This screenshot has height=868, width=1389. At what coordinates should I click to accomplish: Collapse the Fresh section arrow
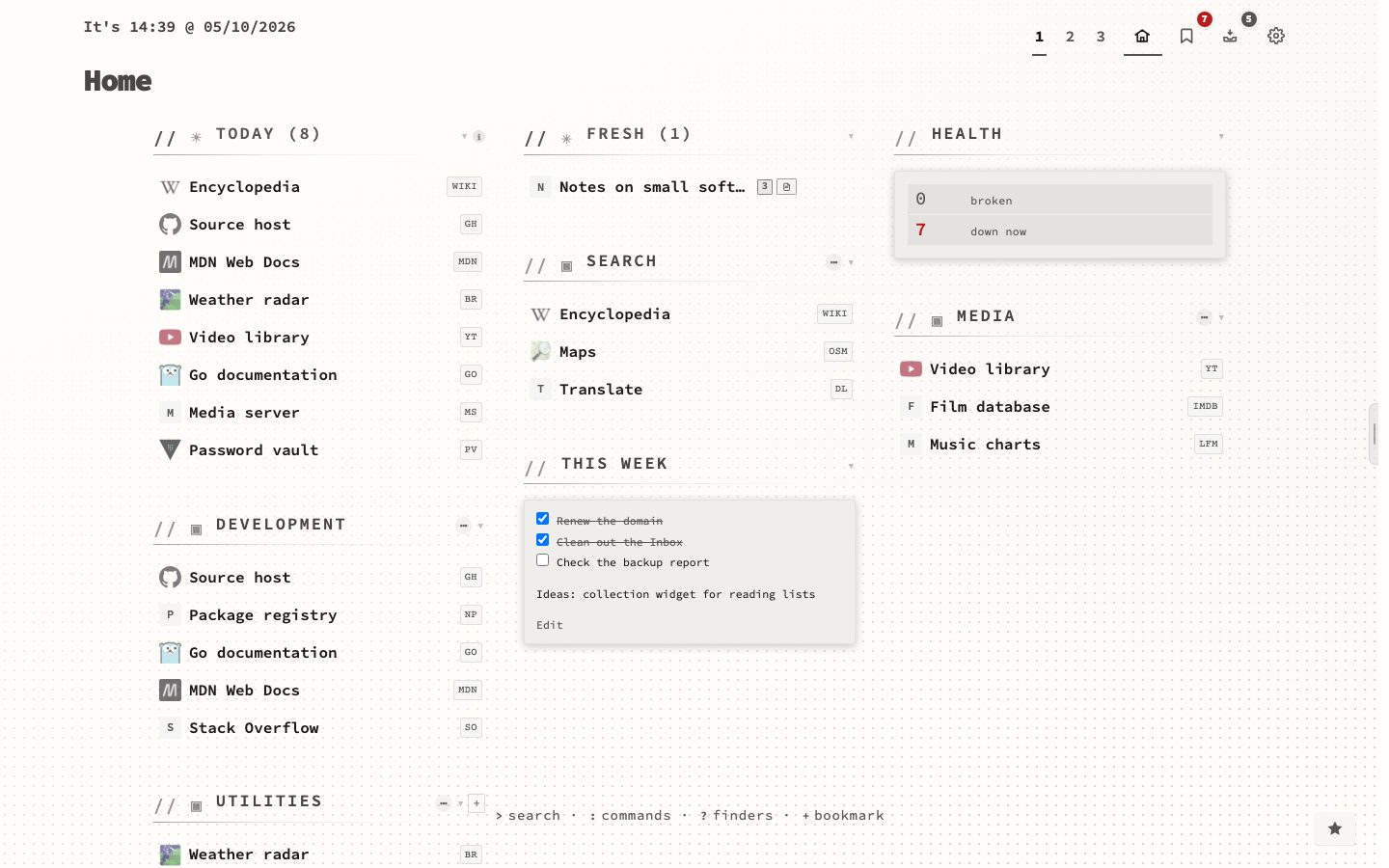click(851, 137)
